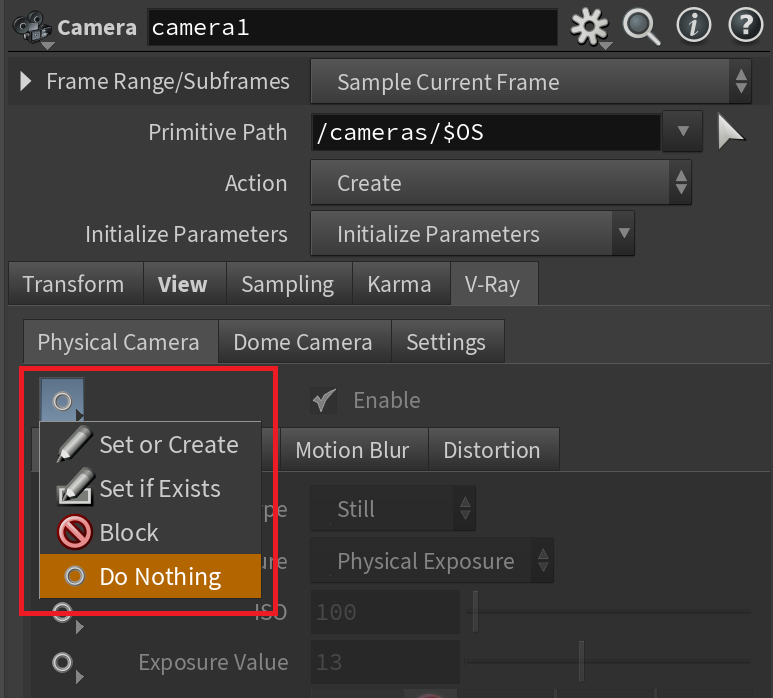
Task: Toggle the Enable checkbox
Action: point(324,400)
